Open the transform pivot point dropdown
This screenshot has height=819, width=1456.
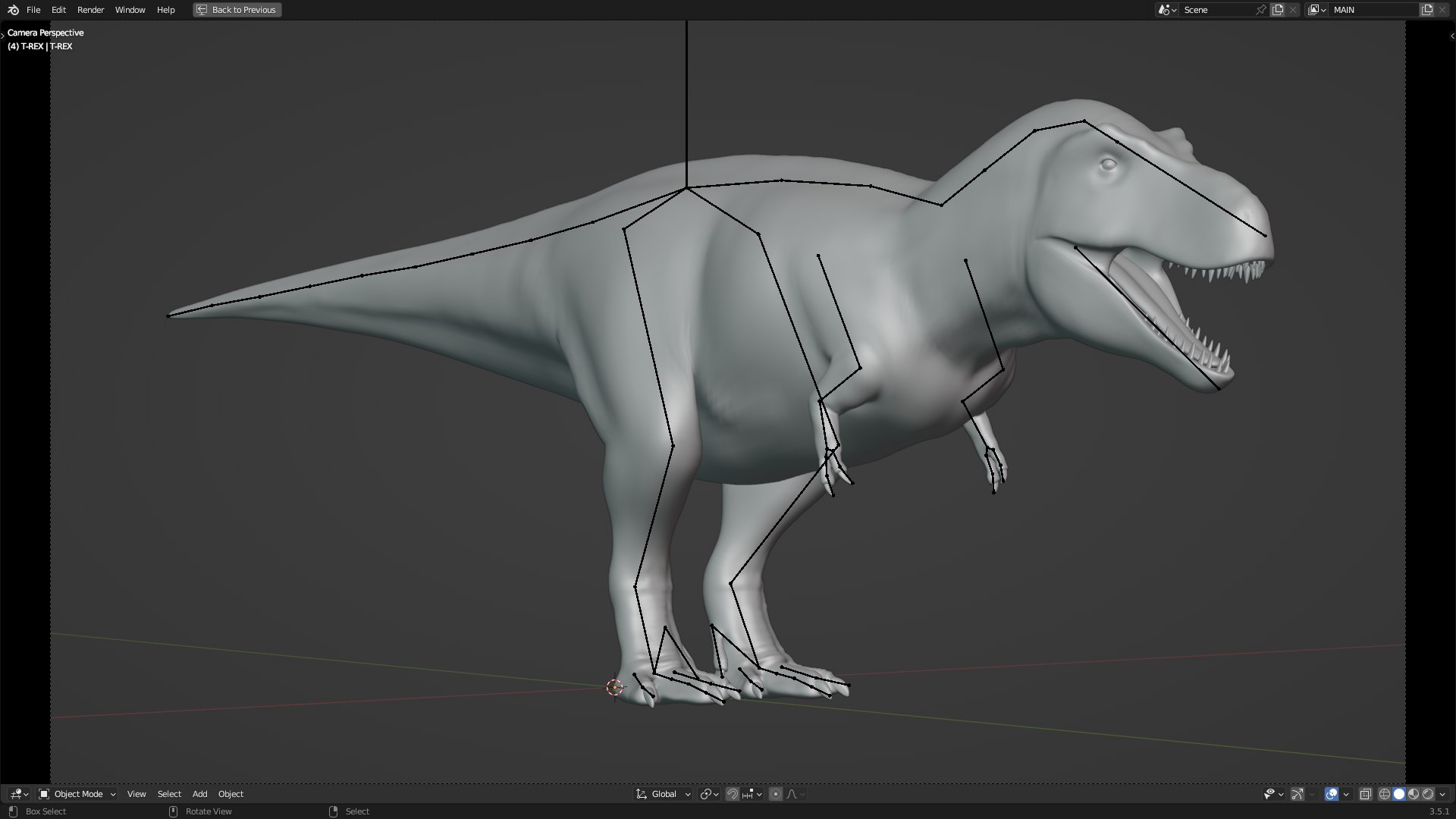[x=709, y=794]
